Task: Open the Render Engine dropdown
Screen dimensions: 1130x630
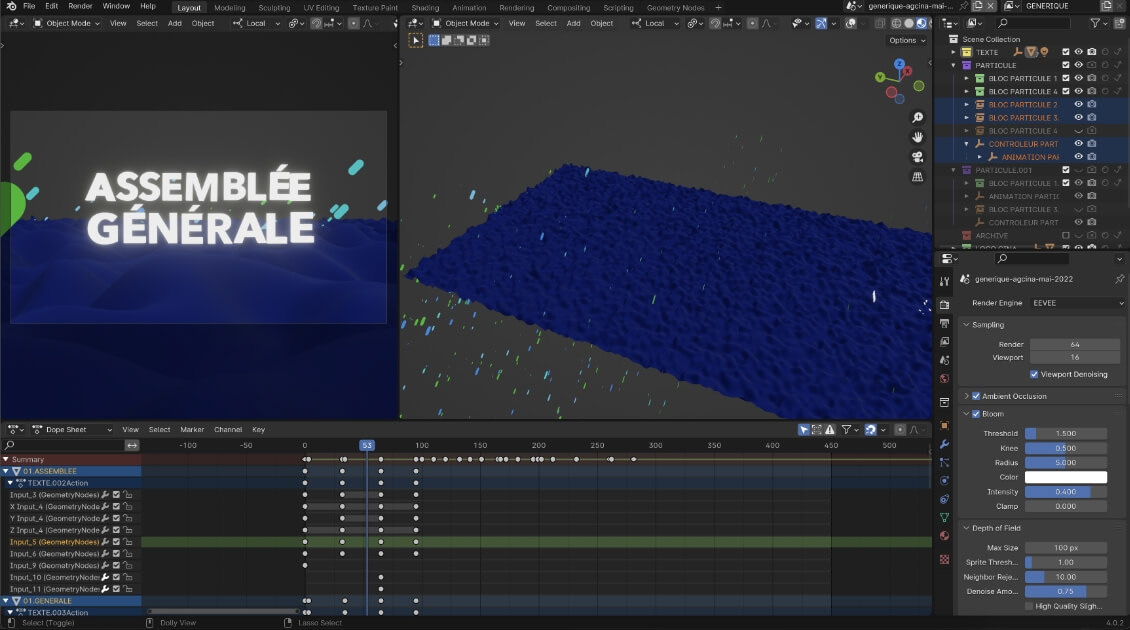Action: point(1077,303)
